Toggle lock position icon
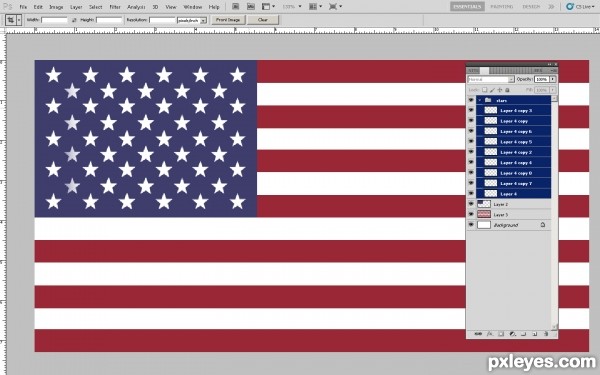 (500, 90)
